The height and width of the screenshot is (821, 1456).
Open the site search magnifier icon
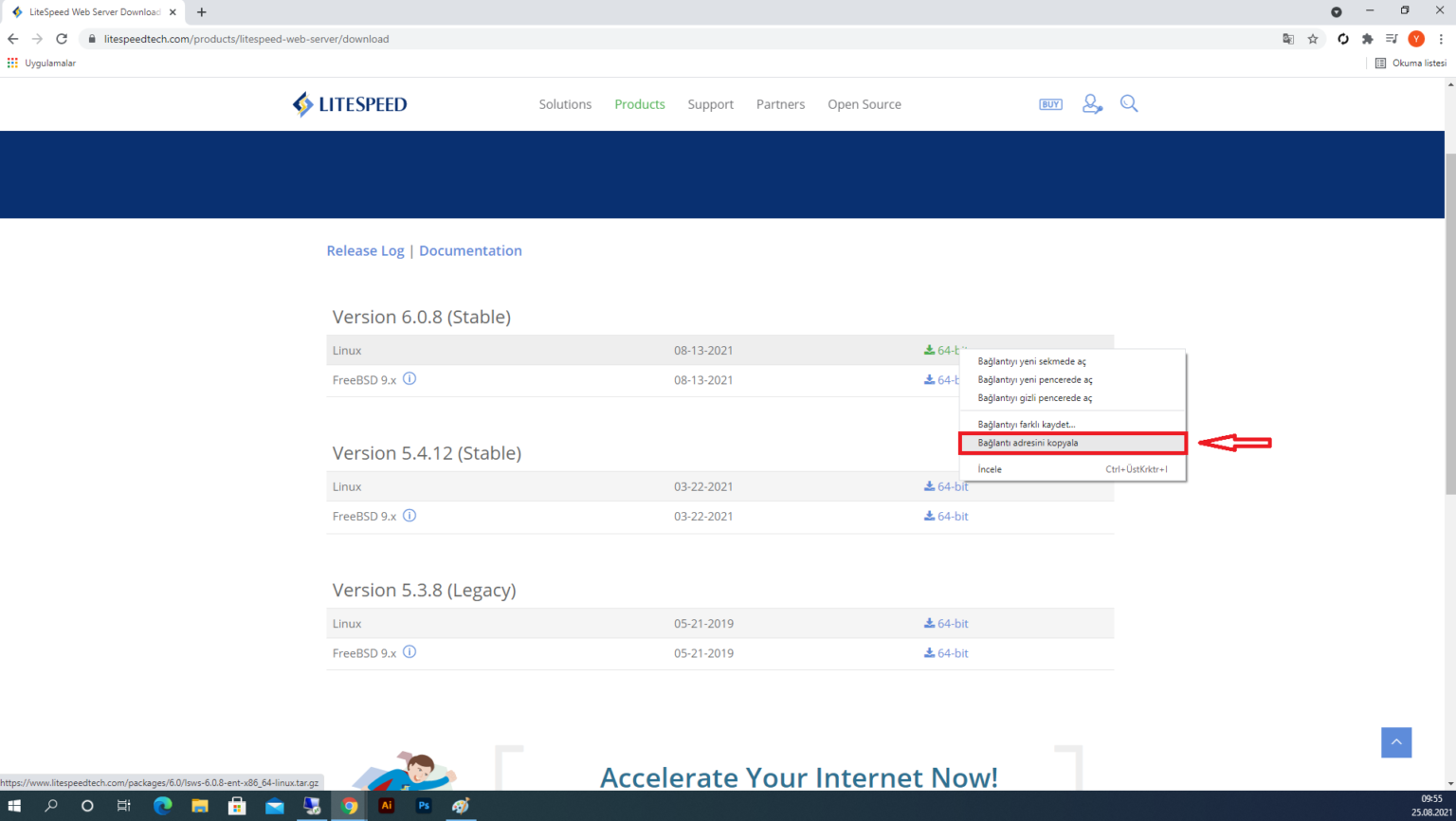(x=1129, y=103)
